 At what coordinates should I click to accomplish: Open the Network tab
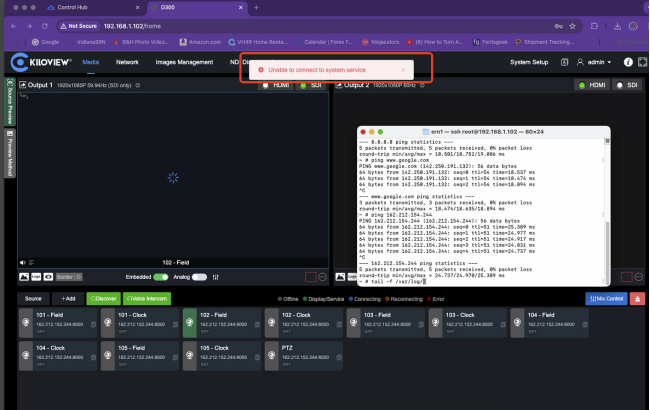coord(127,62)
